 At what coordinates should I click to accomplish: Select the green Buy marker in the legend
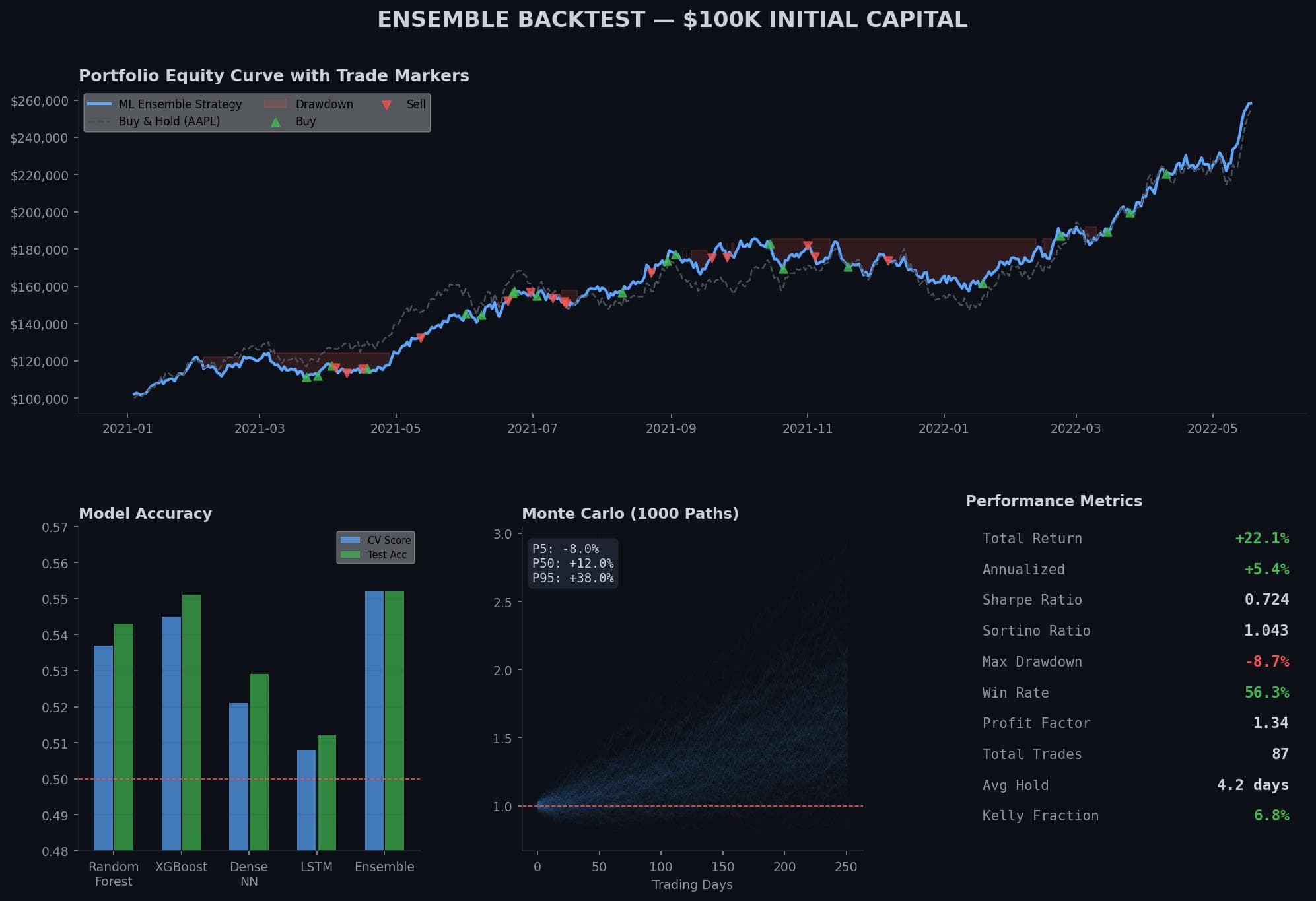(275, 121)
